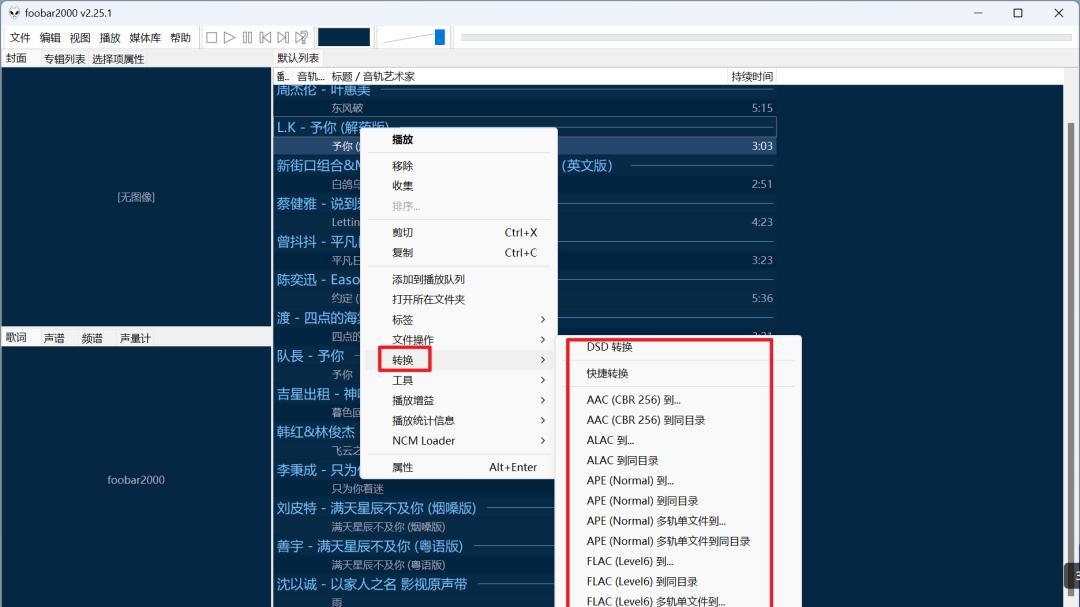Switch to the 专辑列表 tab

tap(65, 59)
